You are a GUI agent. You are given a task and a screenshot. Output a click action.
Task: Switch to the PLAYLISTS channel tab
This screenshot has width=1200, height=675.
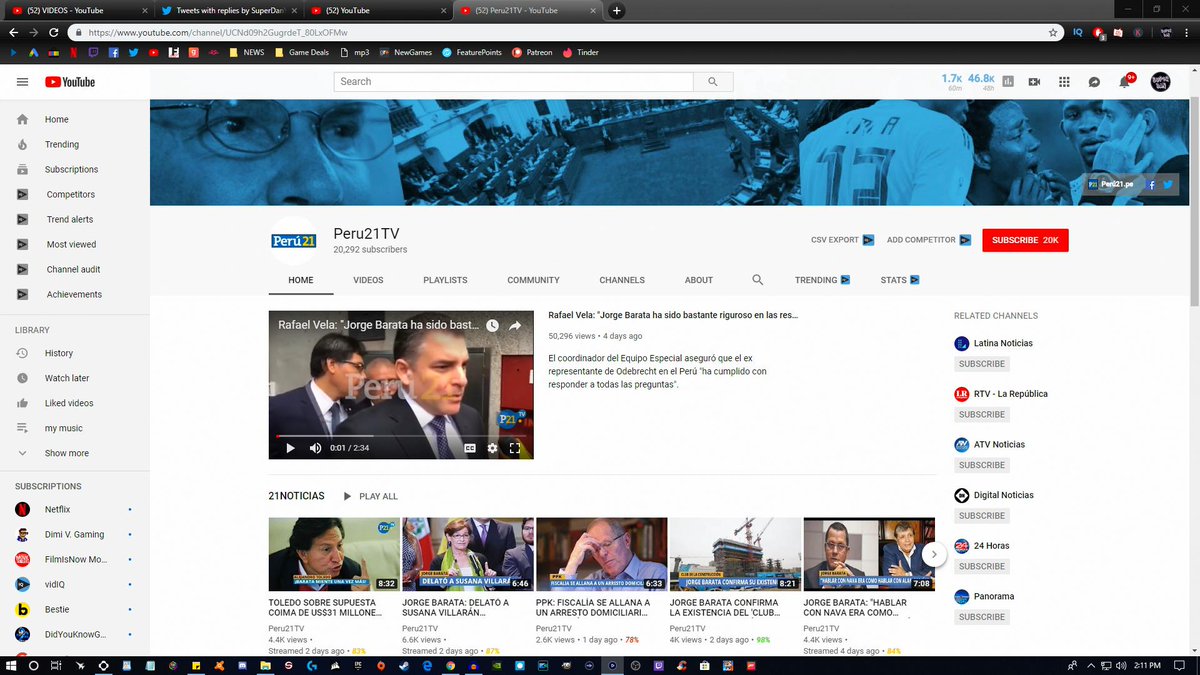(x=445, y=280)
